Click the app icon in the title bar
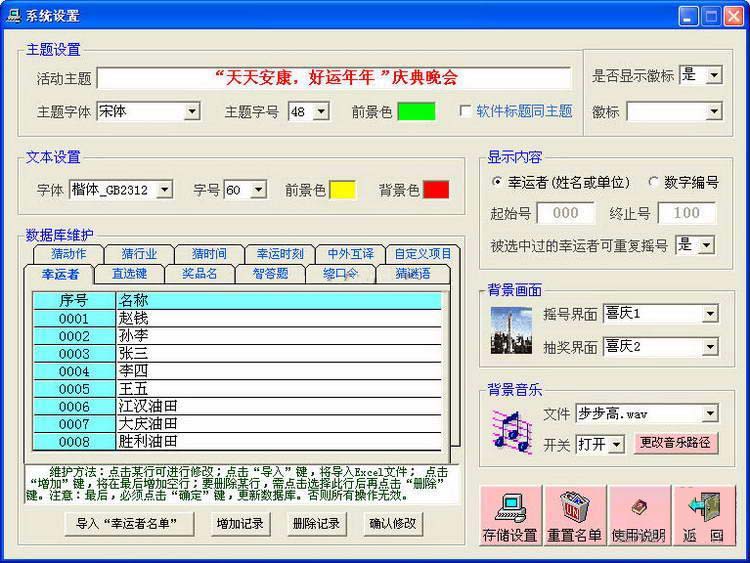This screenshot has height=563, width=750. [x=13, y=16]
